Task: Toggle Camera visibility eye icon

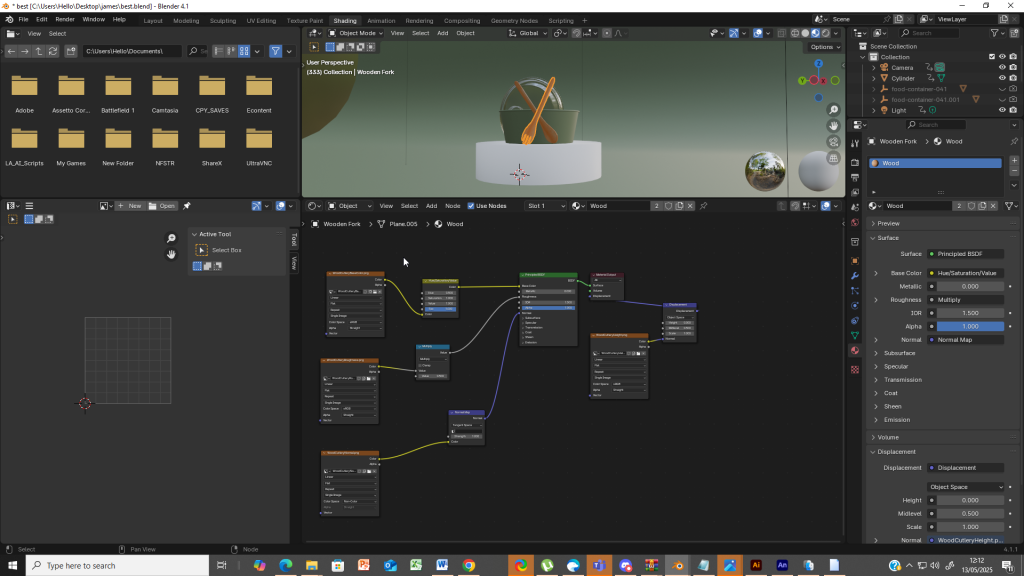Action: coord(1002,67)
